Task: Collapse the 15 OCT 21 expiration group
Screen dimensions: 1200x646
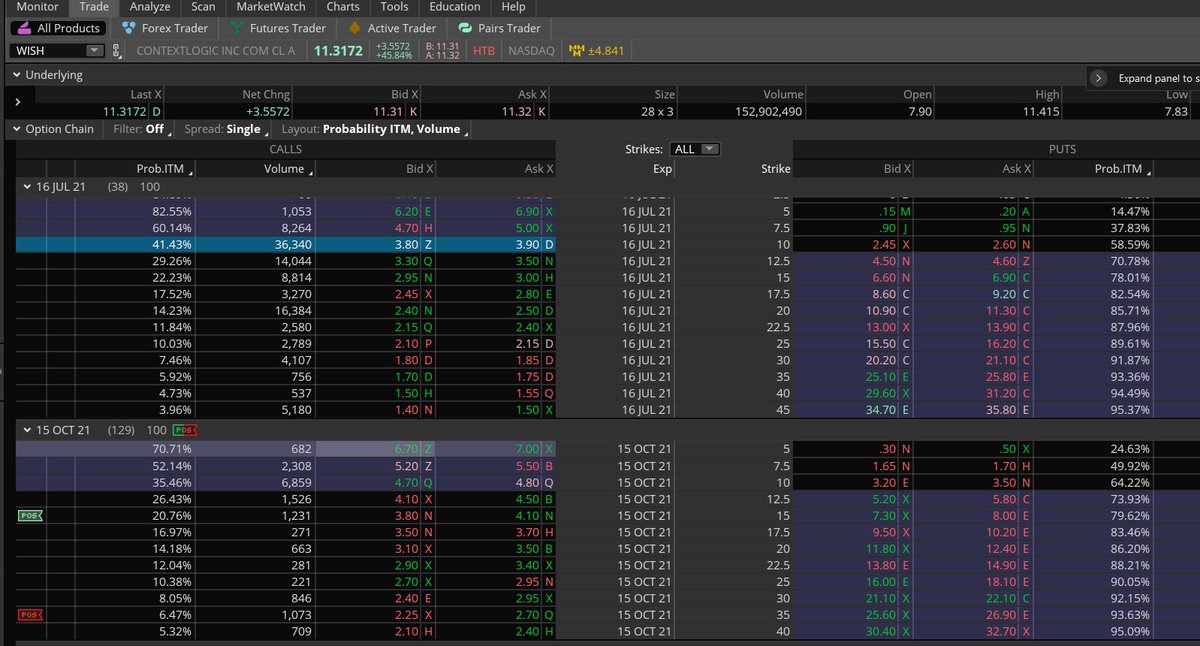Action: (x=26, y=430)
